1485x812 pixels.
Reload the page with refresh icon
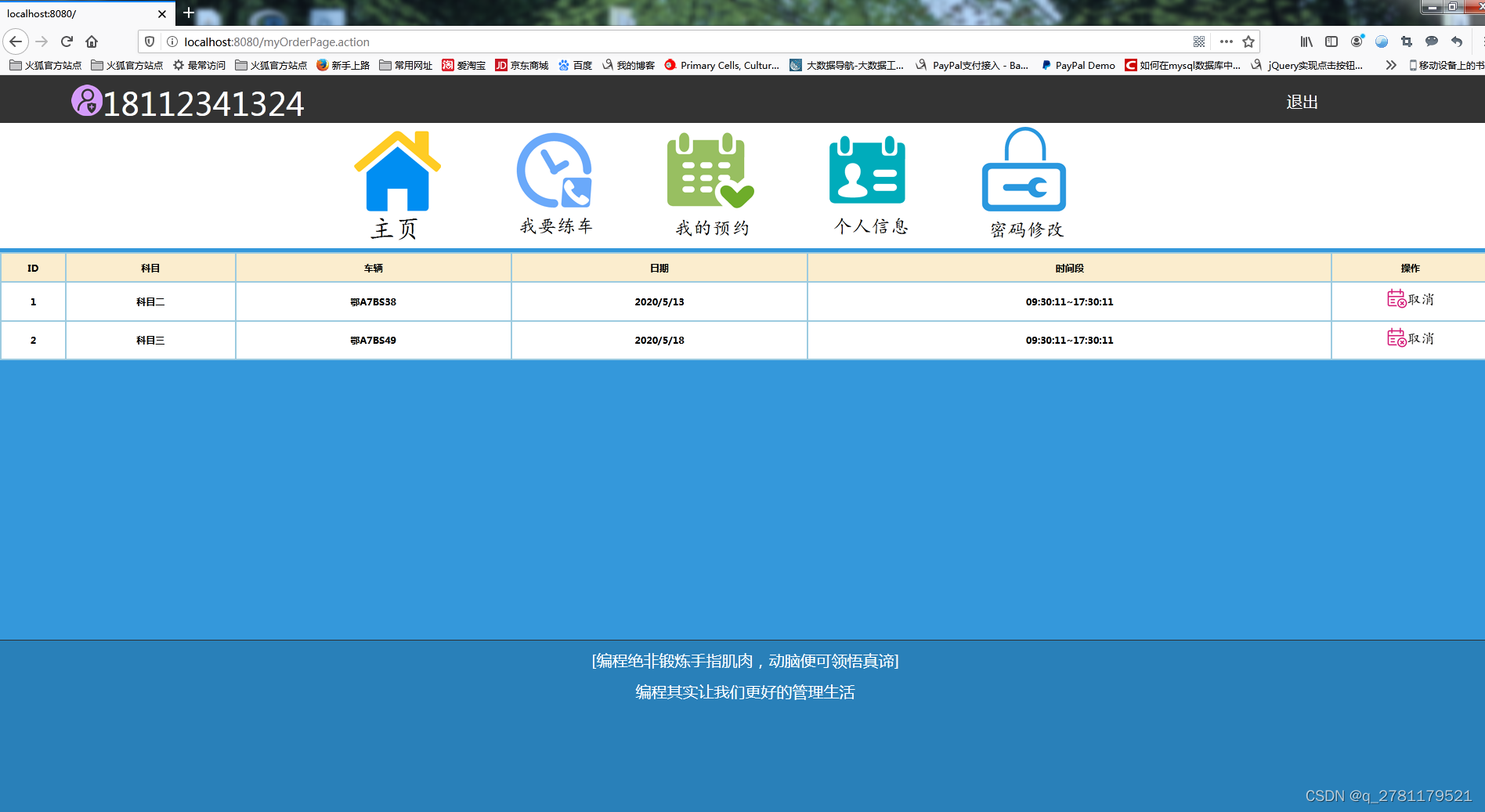tap(67, 42)
